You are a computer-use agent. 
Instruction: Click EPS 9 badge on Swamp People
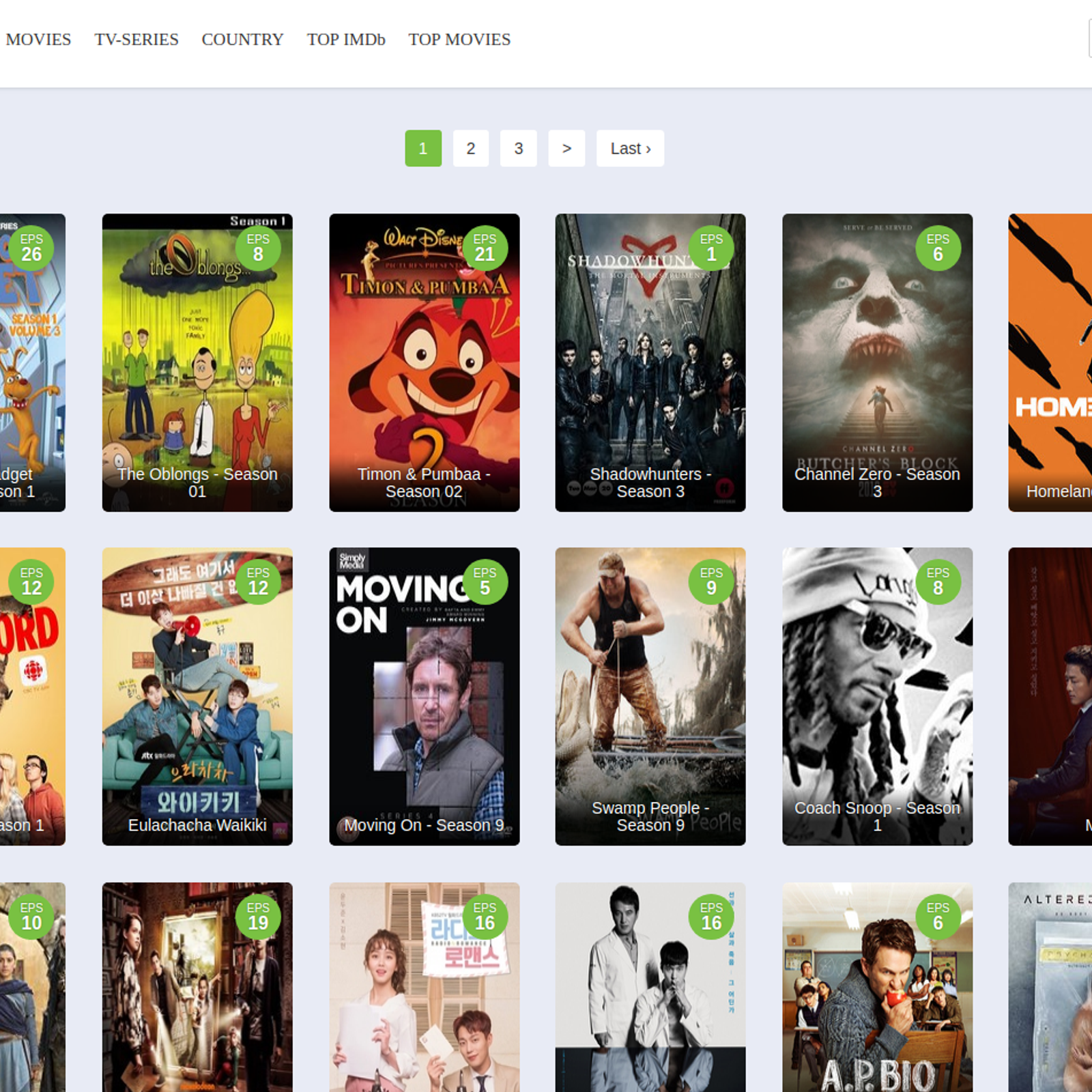(711, 581)
